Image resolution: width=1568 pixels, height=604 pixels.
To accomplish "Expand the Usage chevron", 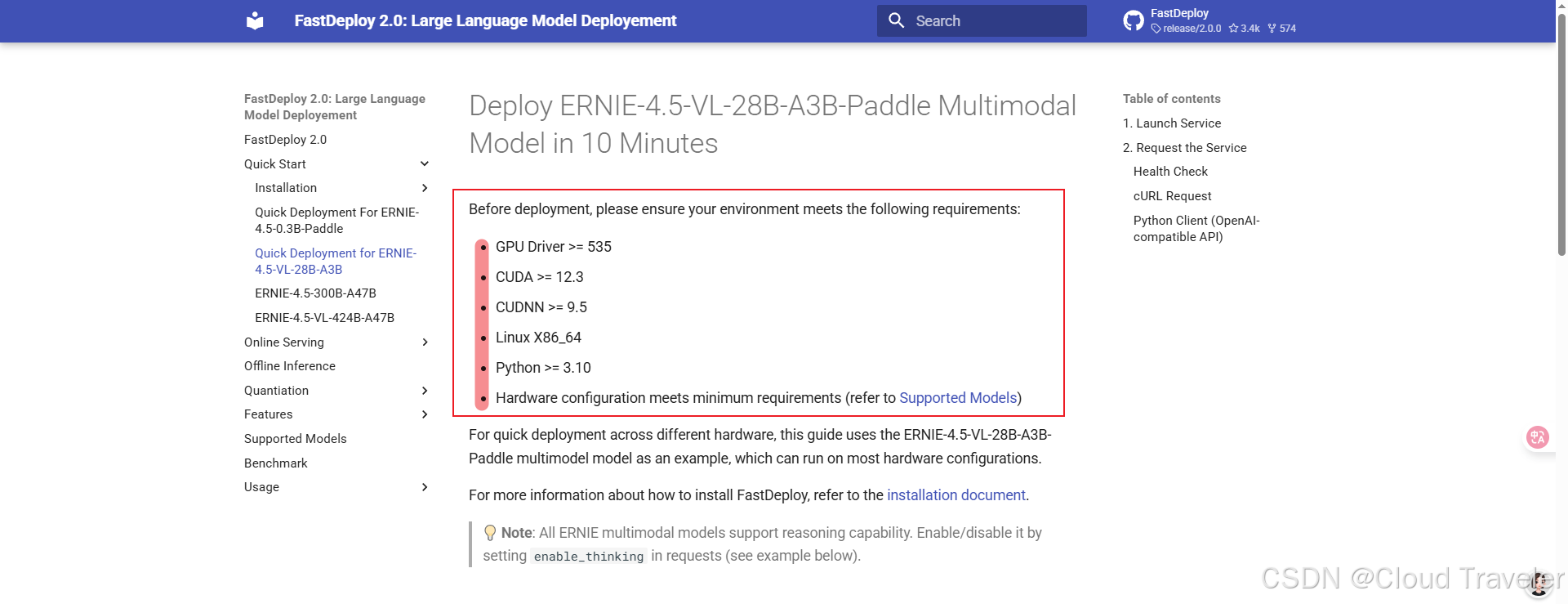I will point(425,487).
